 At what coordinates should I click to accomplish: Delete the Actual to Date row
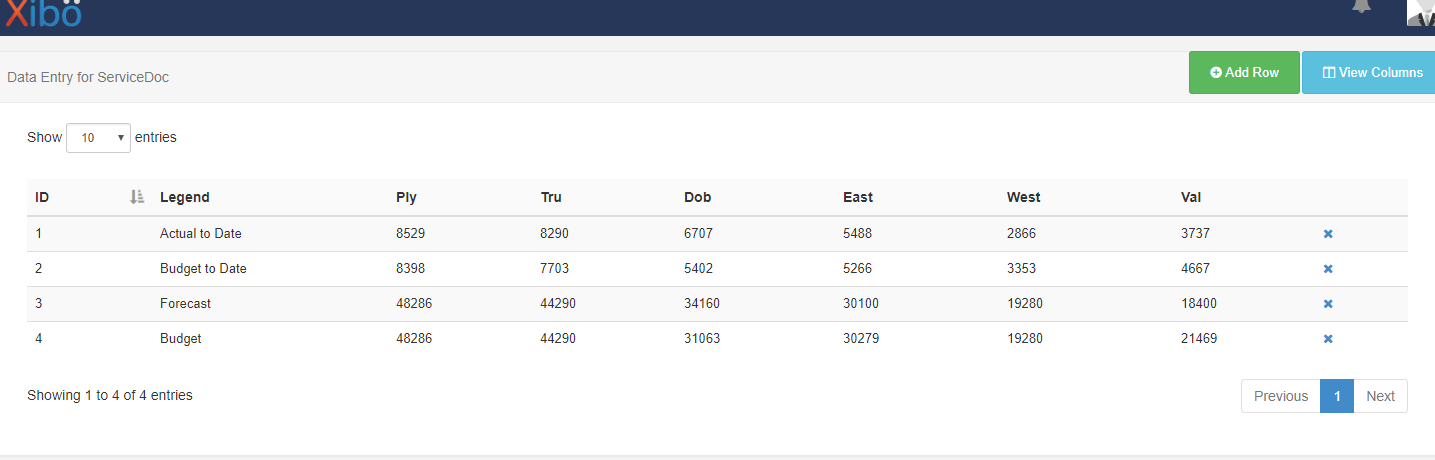[x=1328, y=234]
